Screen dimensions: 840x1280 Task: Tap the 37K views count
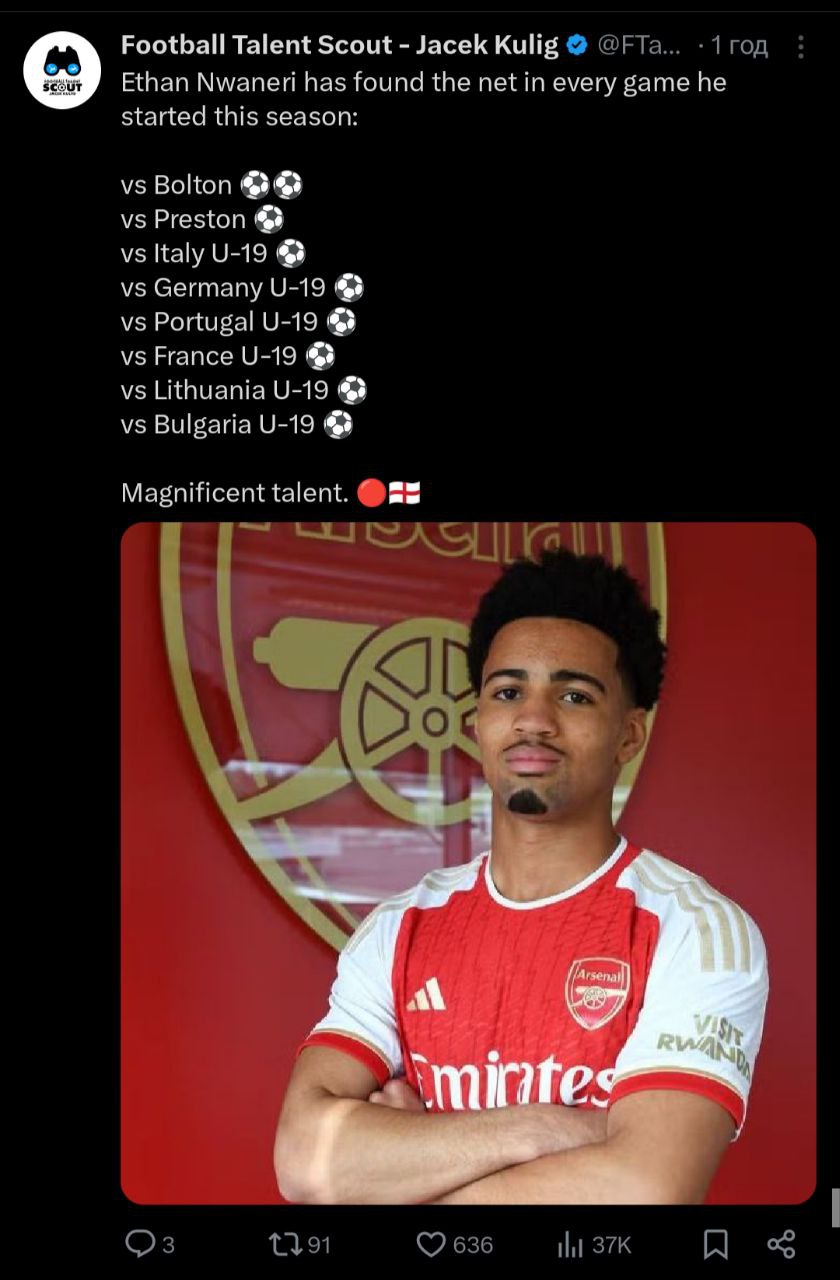coord(612,1245)
